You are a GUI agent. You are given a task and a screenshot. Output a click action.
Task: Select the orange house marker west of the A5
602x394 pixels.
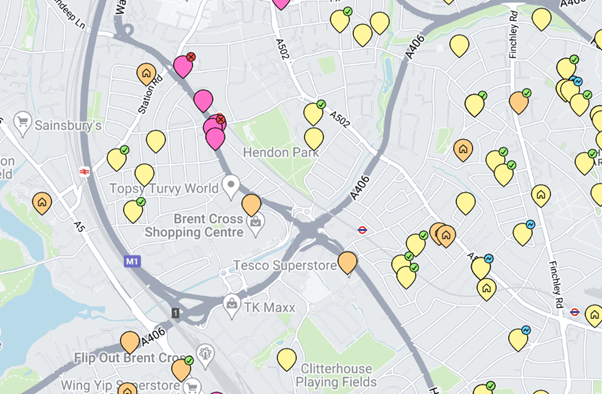pyautogui.click(x=42, y=203)
